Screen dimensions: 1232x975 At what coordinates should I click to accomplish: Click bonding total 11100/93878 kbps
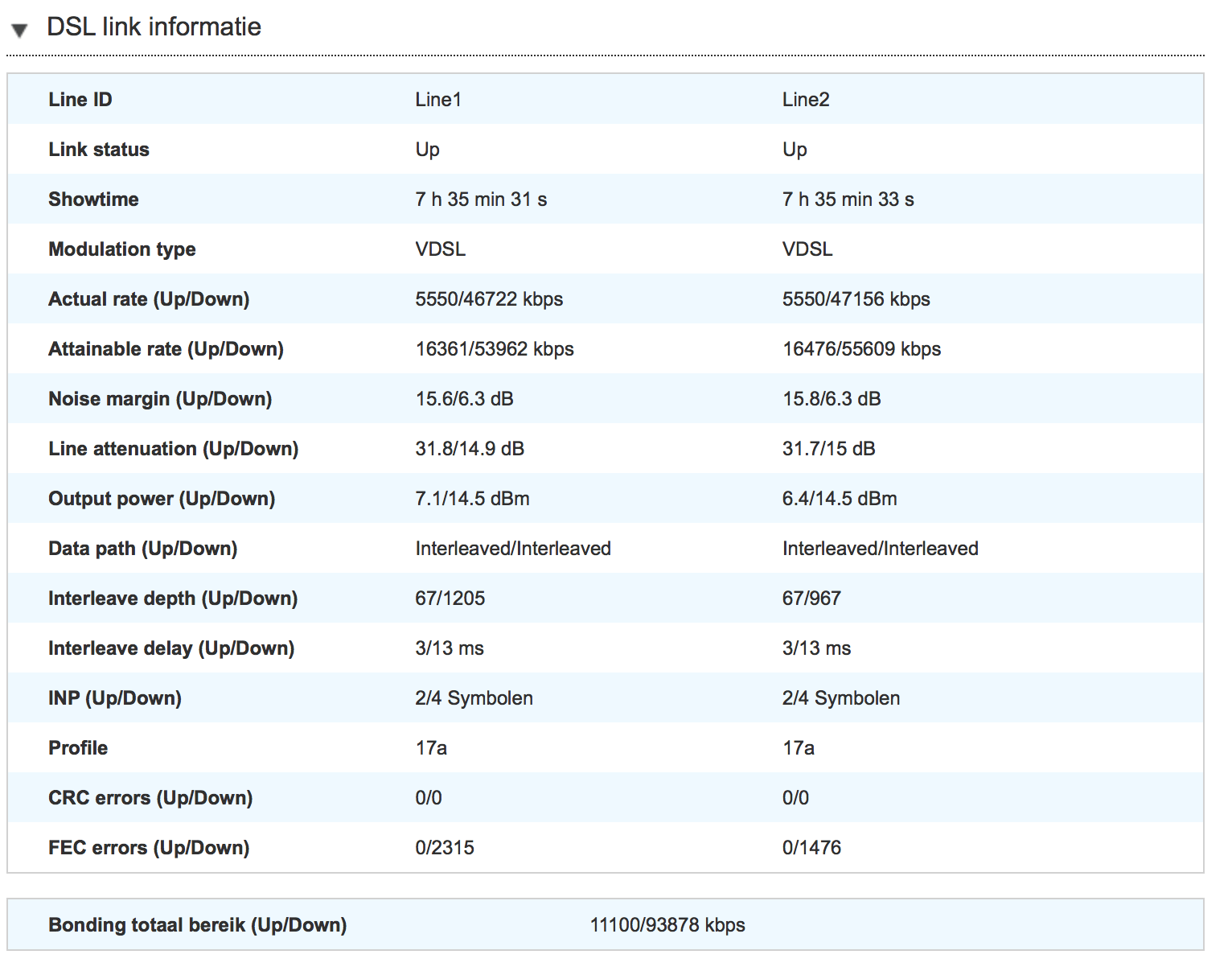(x=667, y=925)
